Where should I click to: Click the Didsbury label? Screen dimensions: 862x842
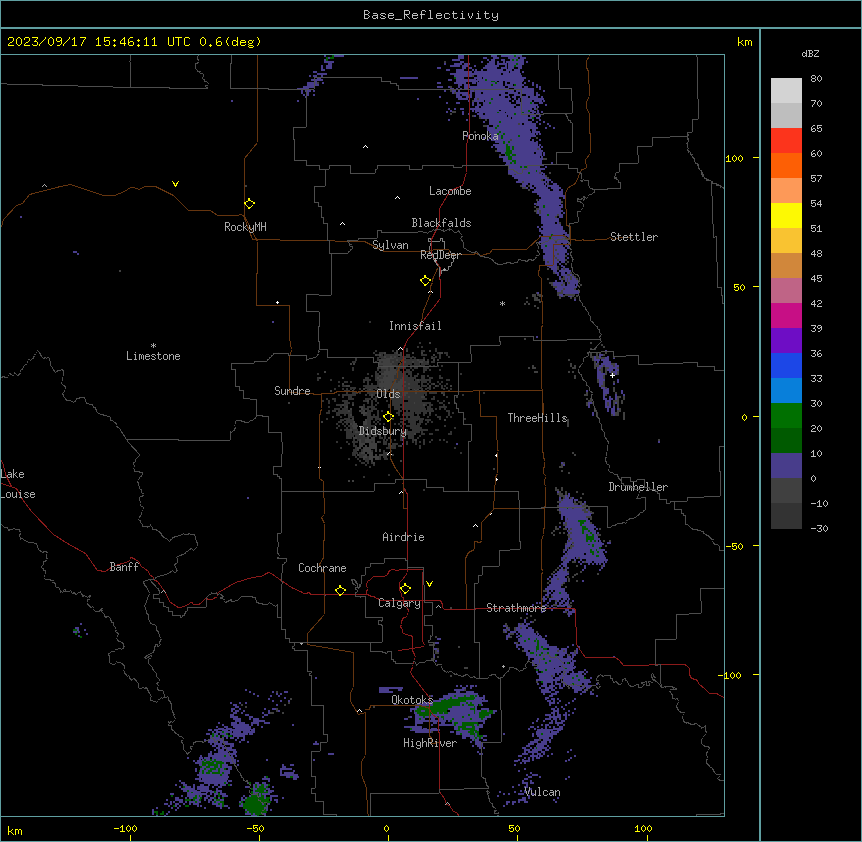[x=383, y=431]
